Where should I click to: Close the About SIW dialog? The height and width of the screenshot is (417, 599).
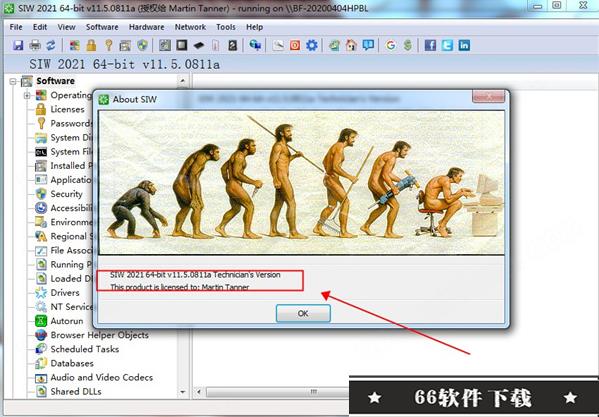pyautogui.click(x=488, y=97)
